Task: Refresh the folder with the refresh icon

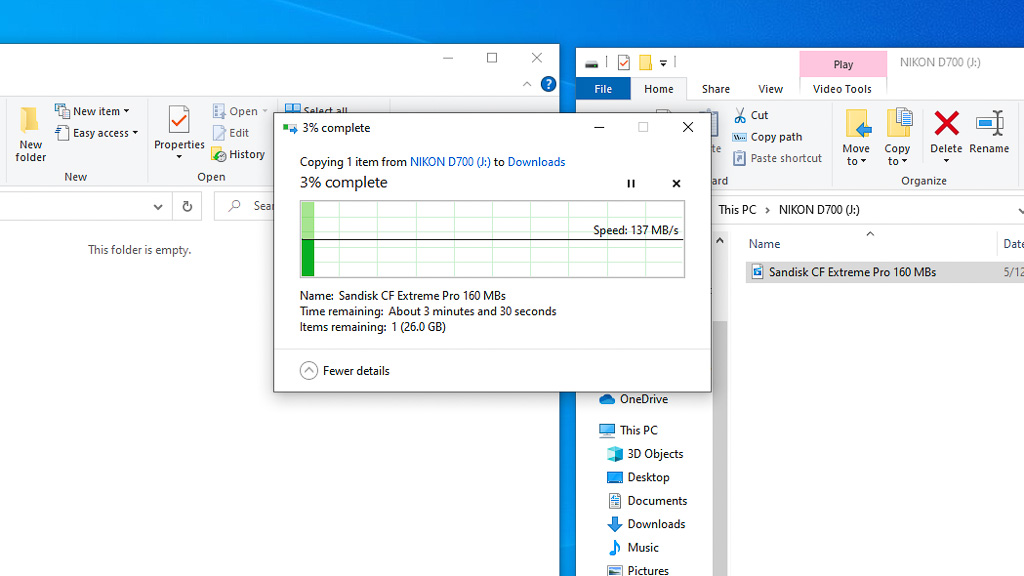Action: 187,206
